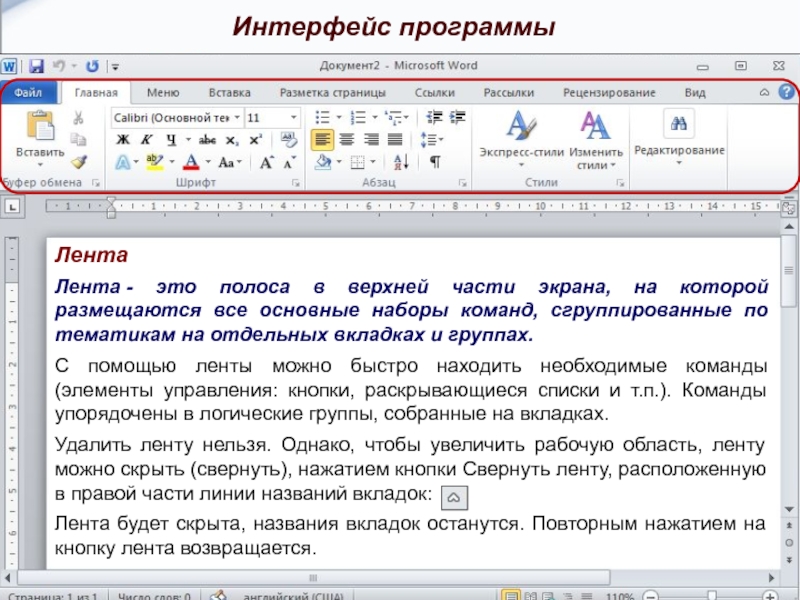Click the red font color swatch
800x600 pixels.
192,161
